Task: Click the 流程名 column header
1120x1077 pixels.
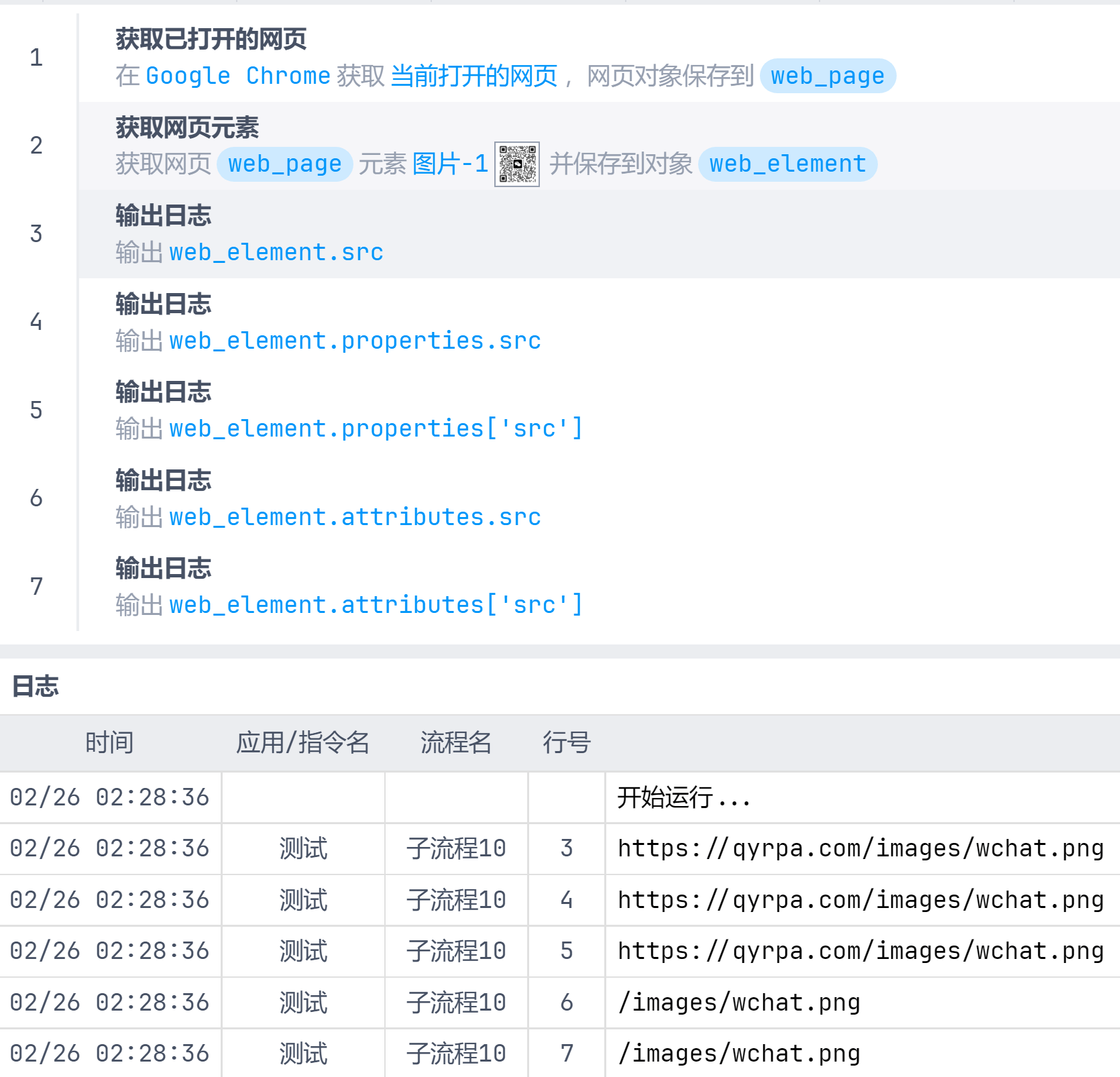Action: (456, 743)
